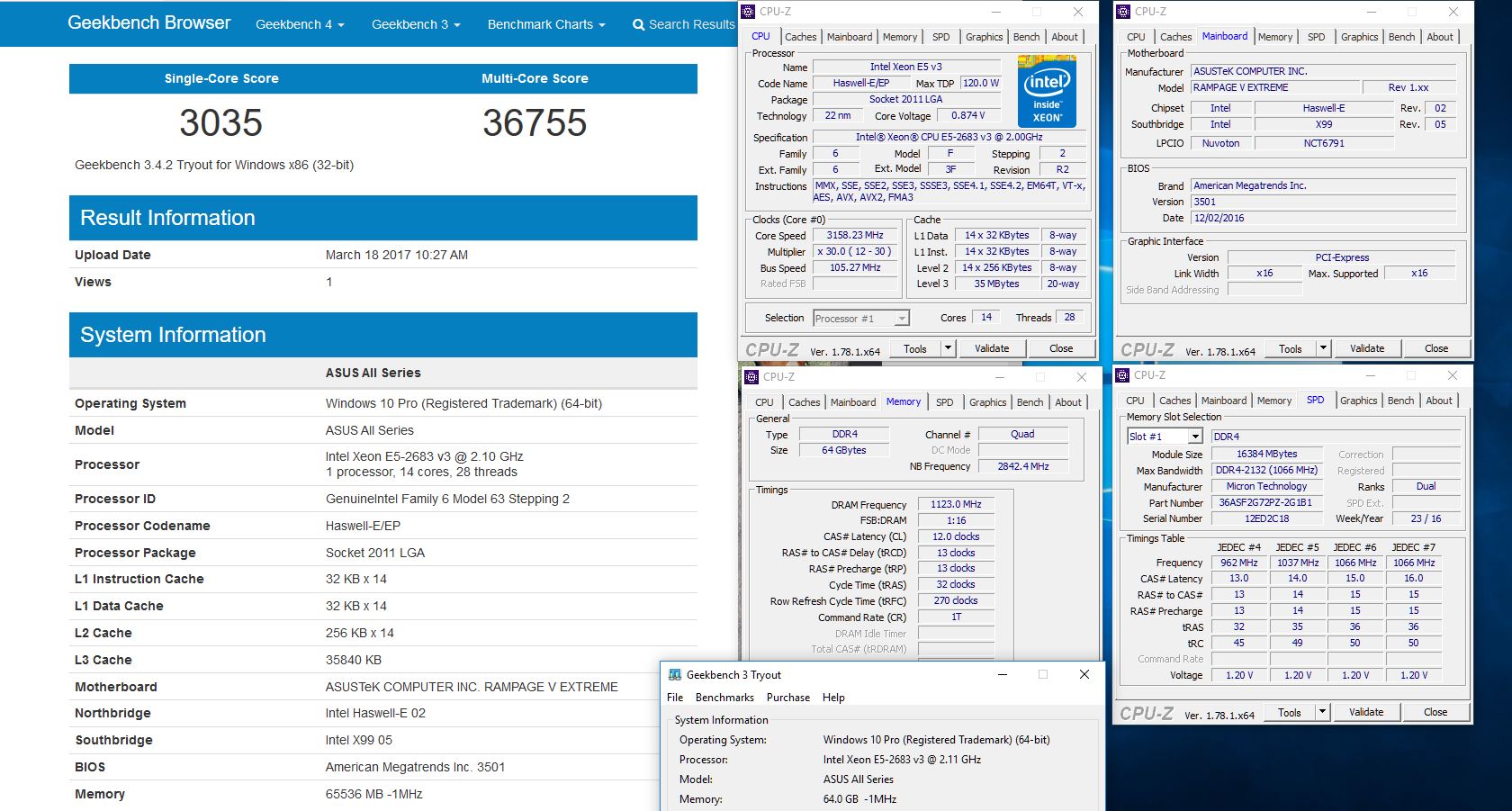
Task: Open the Processor #1 selection combo box
Action: pos(861,318)
